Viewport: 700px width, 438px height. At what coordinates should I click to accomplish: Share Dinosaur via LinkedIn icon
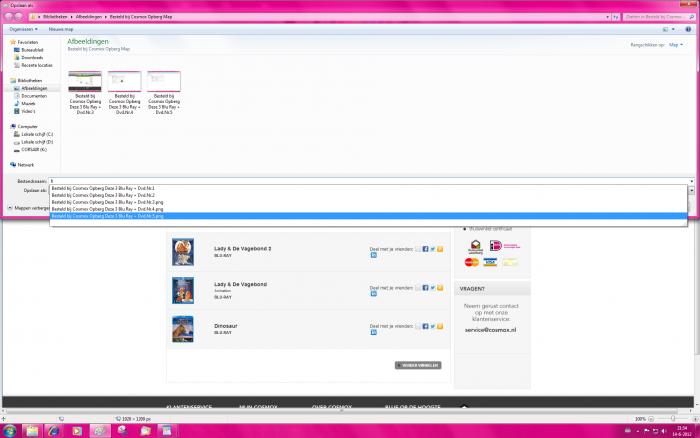(x=374, y=332)
